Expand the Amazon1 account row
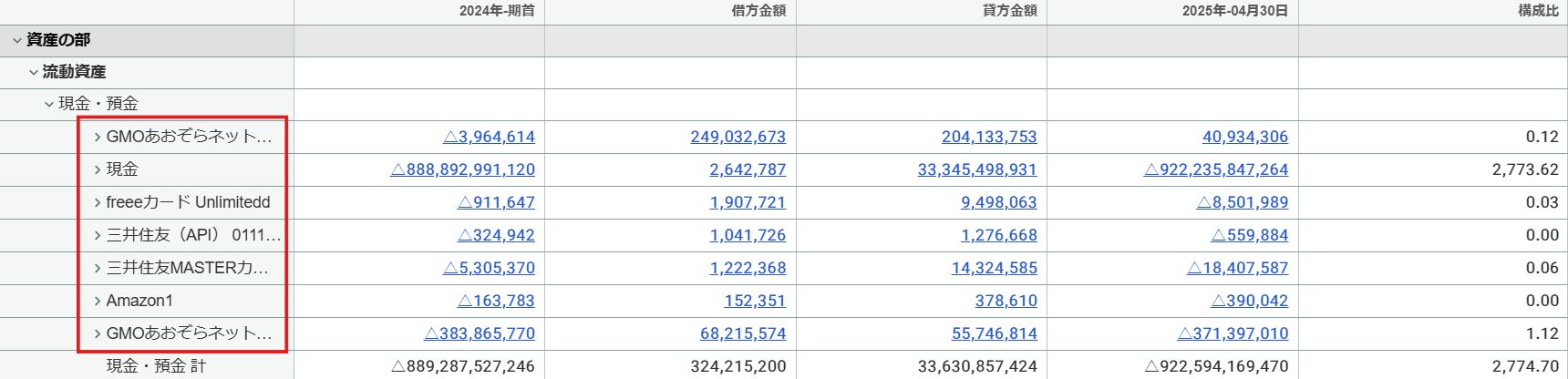 coord(98,301)
